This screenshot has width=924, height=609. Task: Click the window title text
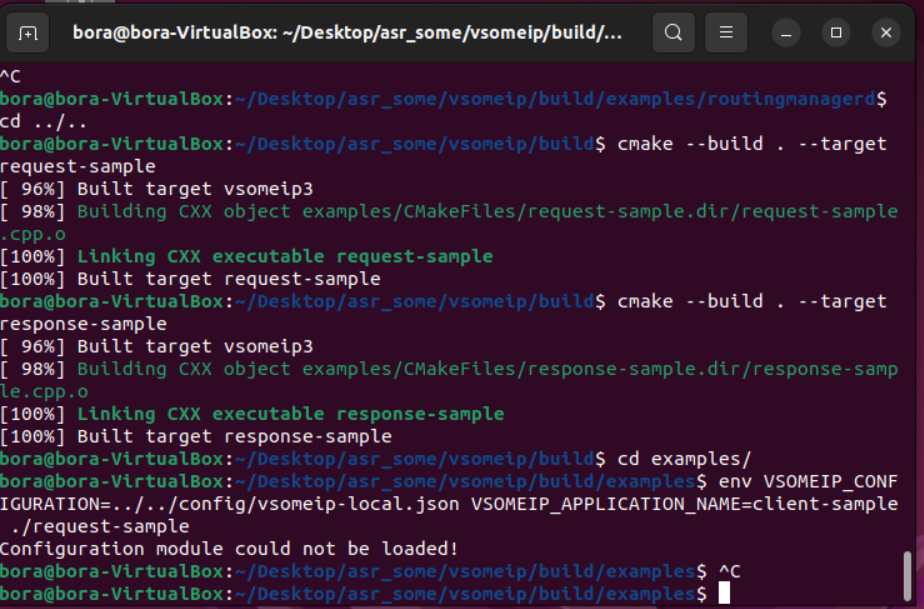[x=347, y=32]
